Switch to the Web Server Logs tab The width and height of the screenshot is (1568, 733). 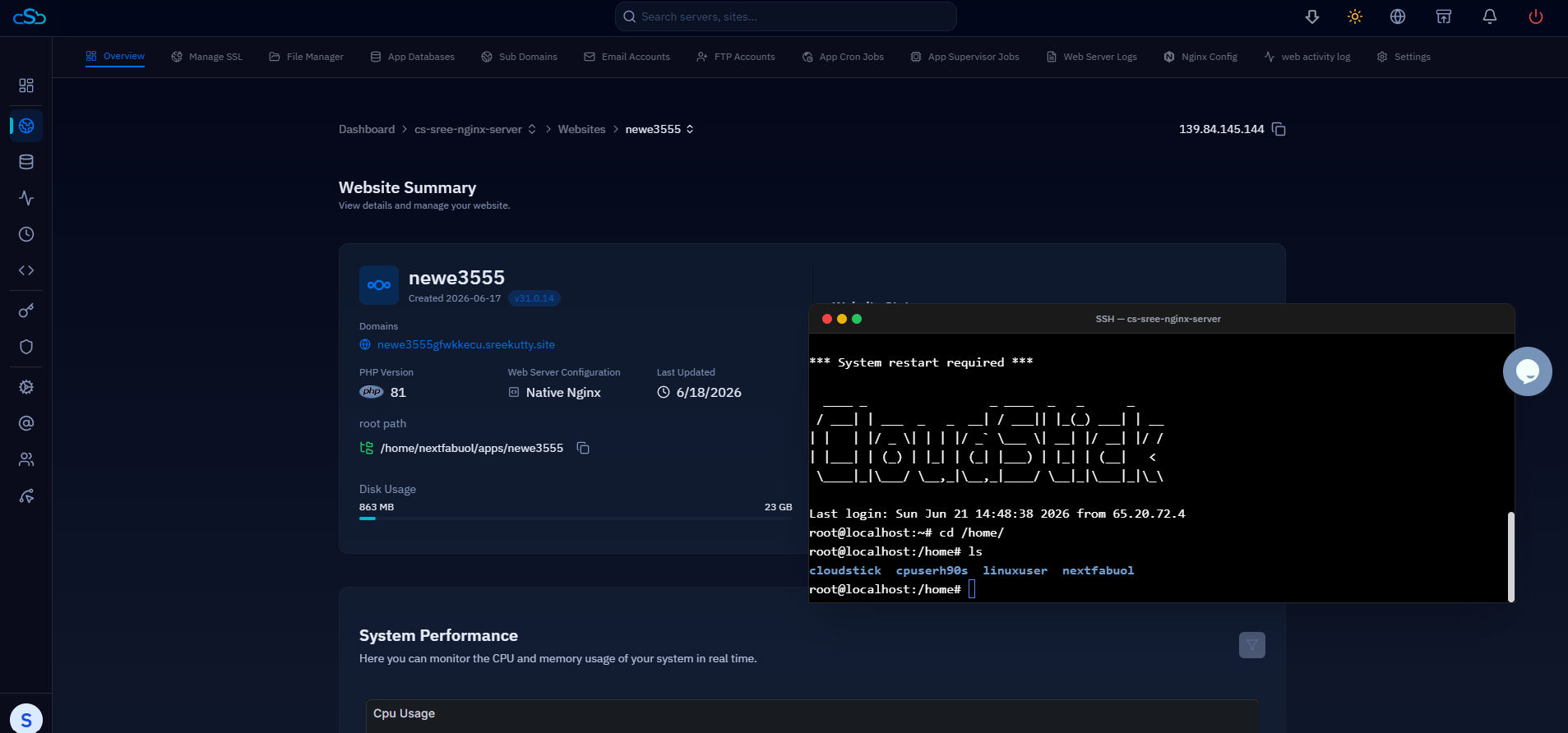point(1092,57)
